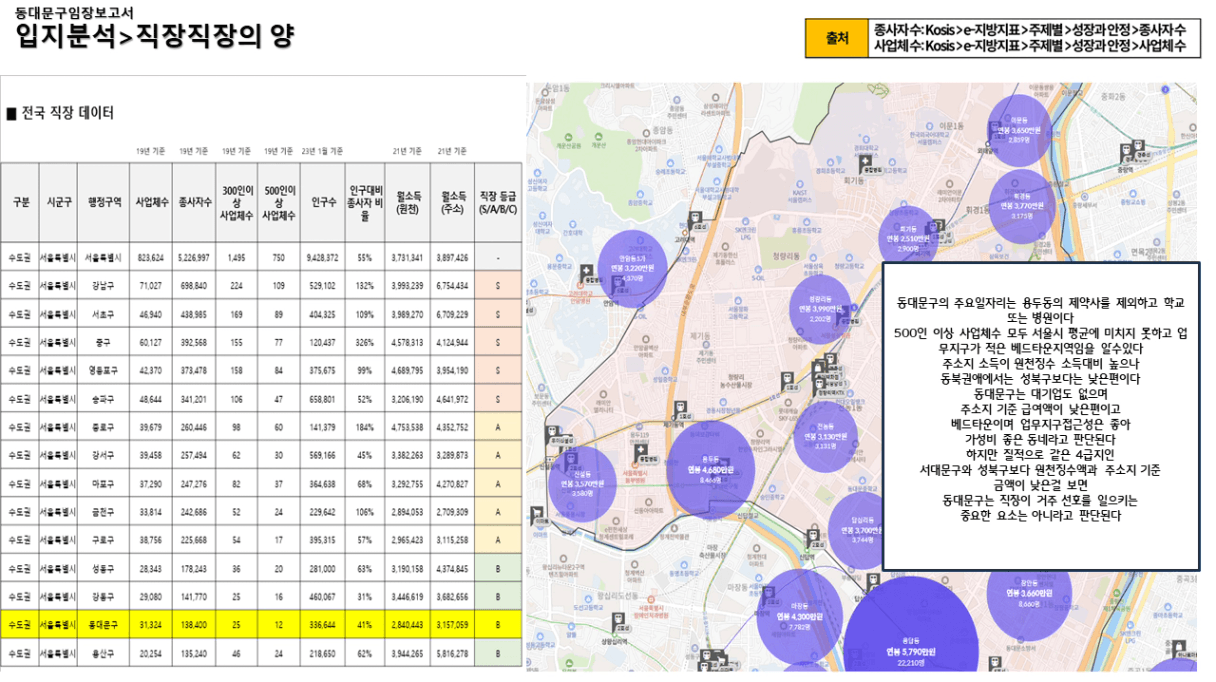Click the 용두동 '연봉 4,680만원' map circle
Image resolution: width=1216 pixels, height=682 pixels.
click(x=711, y=470)
